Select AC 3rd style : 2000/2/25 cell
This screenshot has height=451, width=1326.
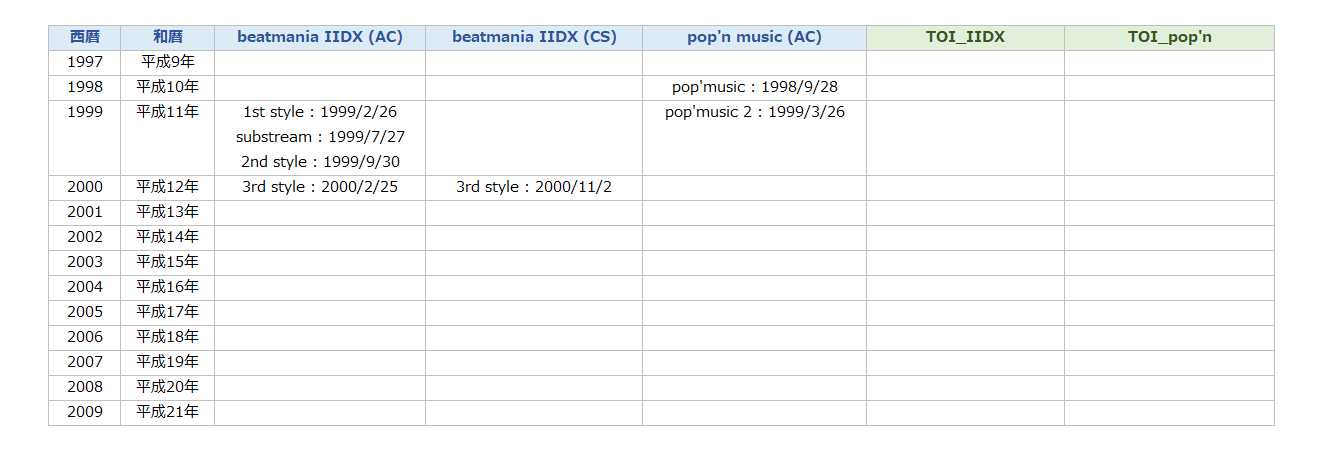[320, 188]
